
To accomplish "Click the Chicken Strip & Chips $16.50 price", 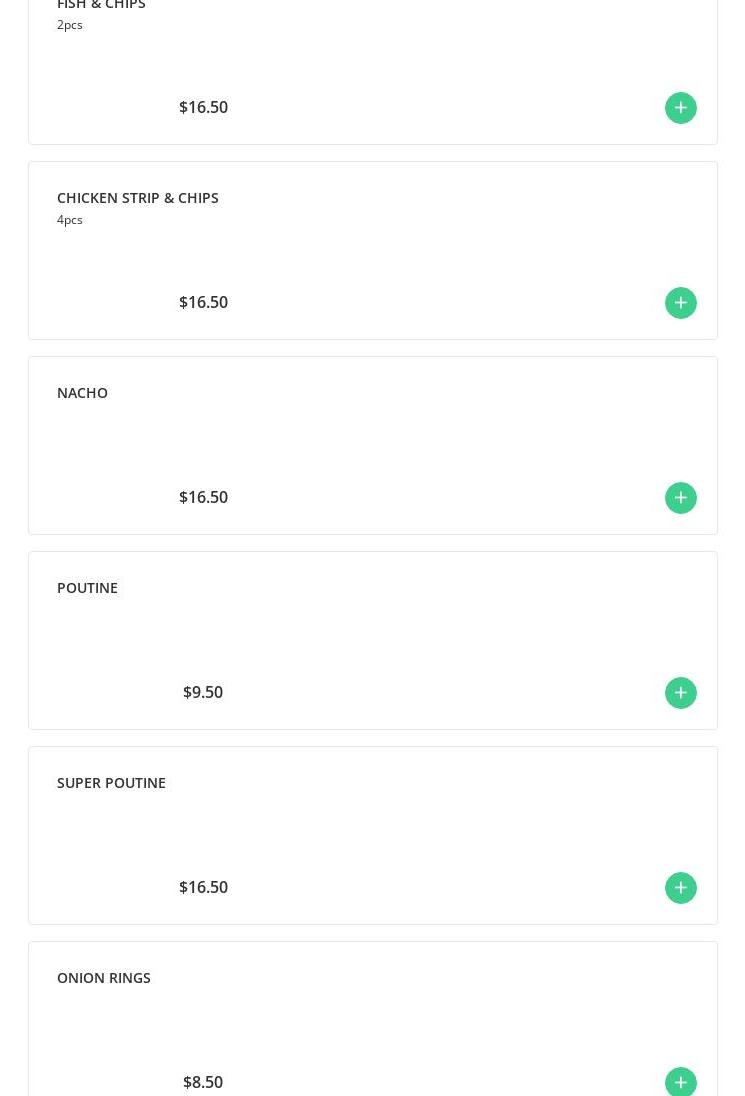I will (x=203, y=302).
